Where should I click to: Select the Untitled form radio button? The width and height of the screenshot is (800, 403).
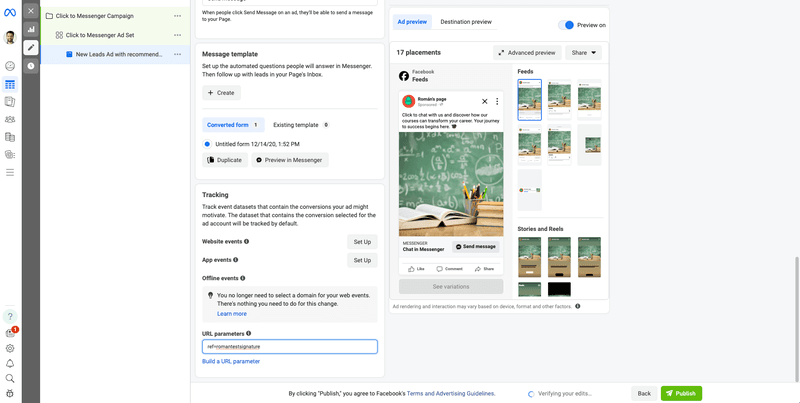207,144
